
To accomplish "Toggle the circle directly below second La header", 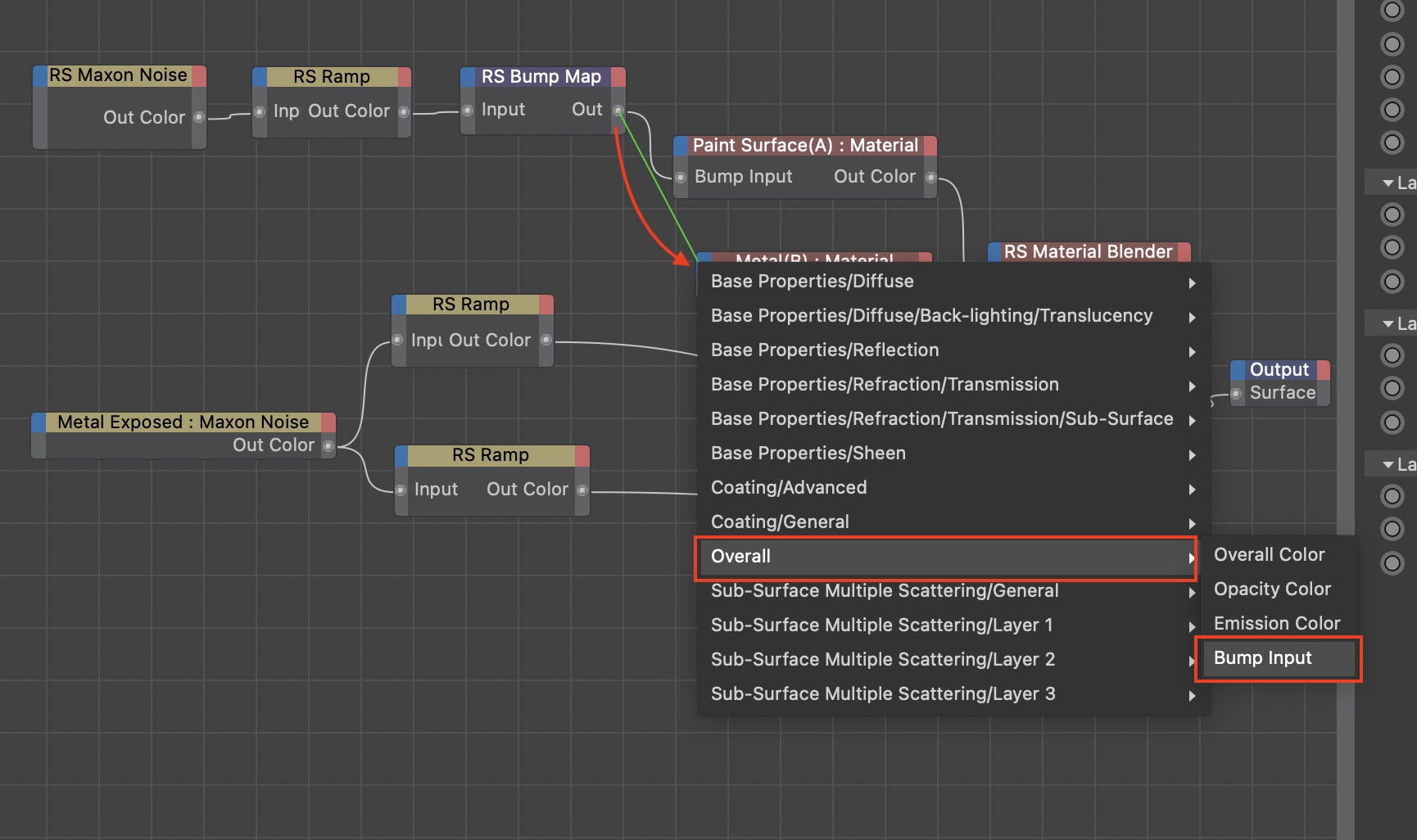I will tap(1392, 355).
